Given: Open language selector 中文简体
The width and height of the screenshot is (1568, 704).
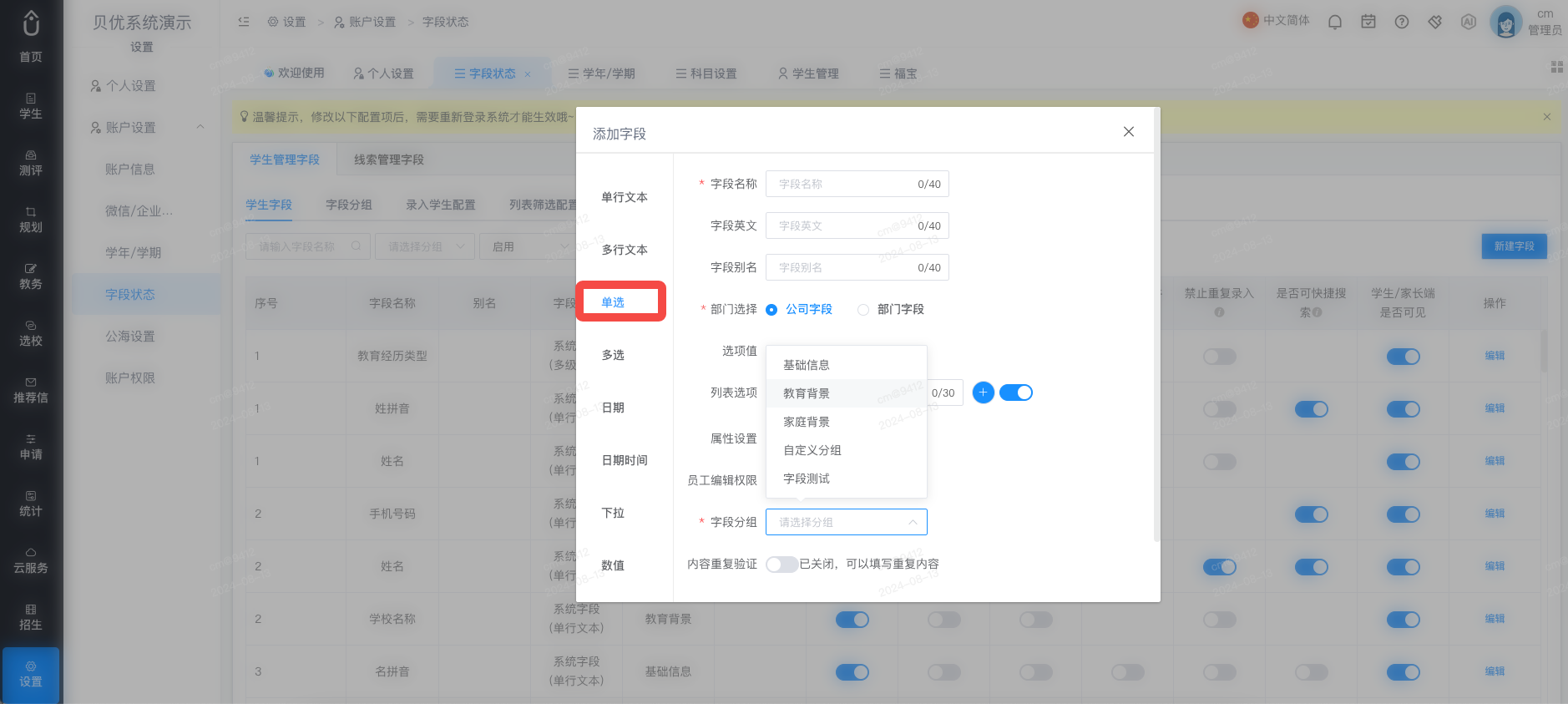Looking at the screenshot, I should coord(1276,21).
